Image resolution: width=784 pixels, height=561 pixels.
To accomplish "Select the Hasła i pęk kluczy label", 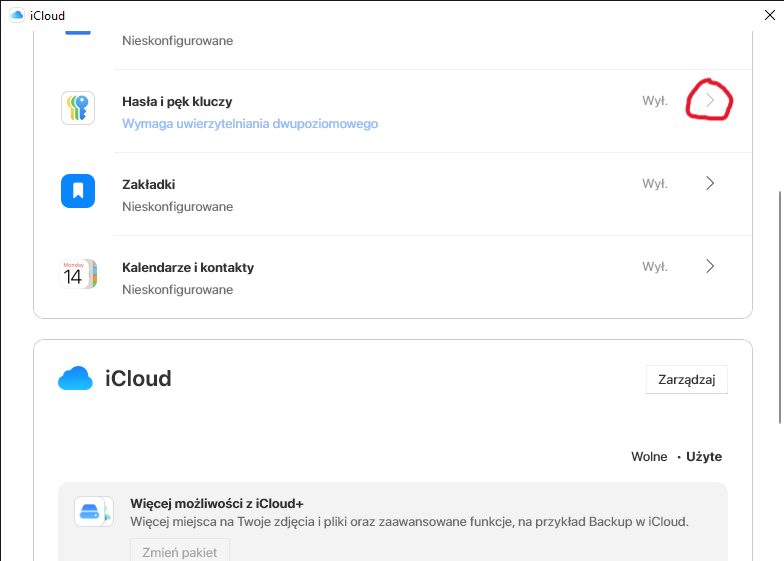I will point(177,101).
